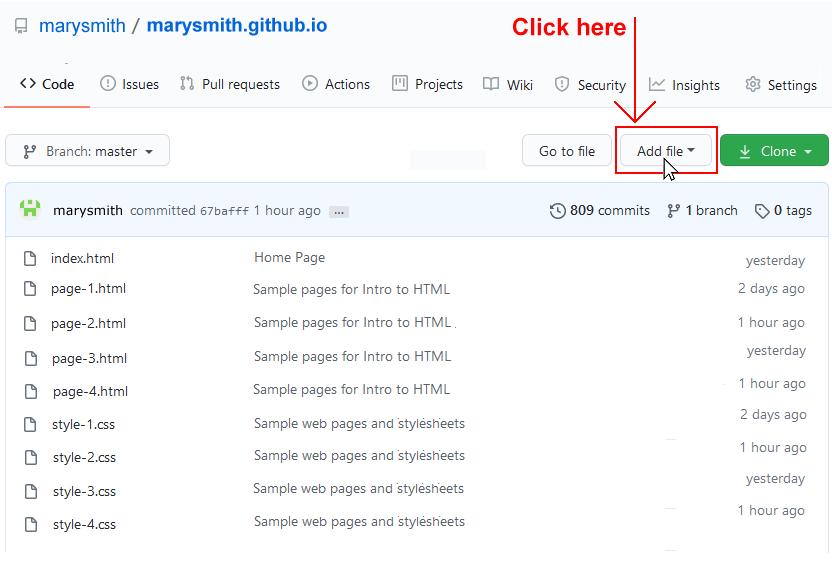The width and height of the screenshot is (832, 562).
Task: Open the Insights tab
Action: pos(685,85)
